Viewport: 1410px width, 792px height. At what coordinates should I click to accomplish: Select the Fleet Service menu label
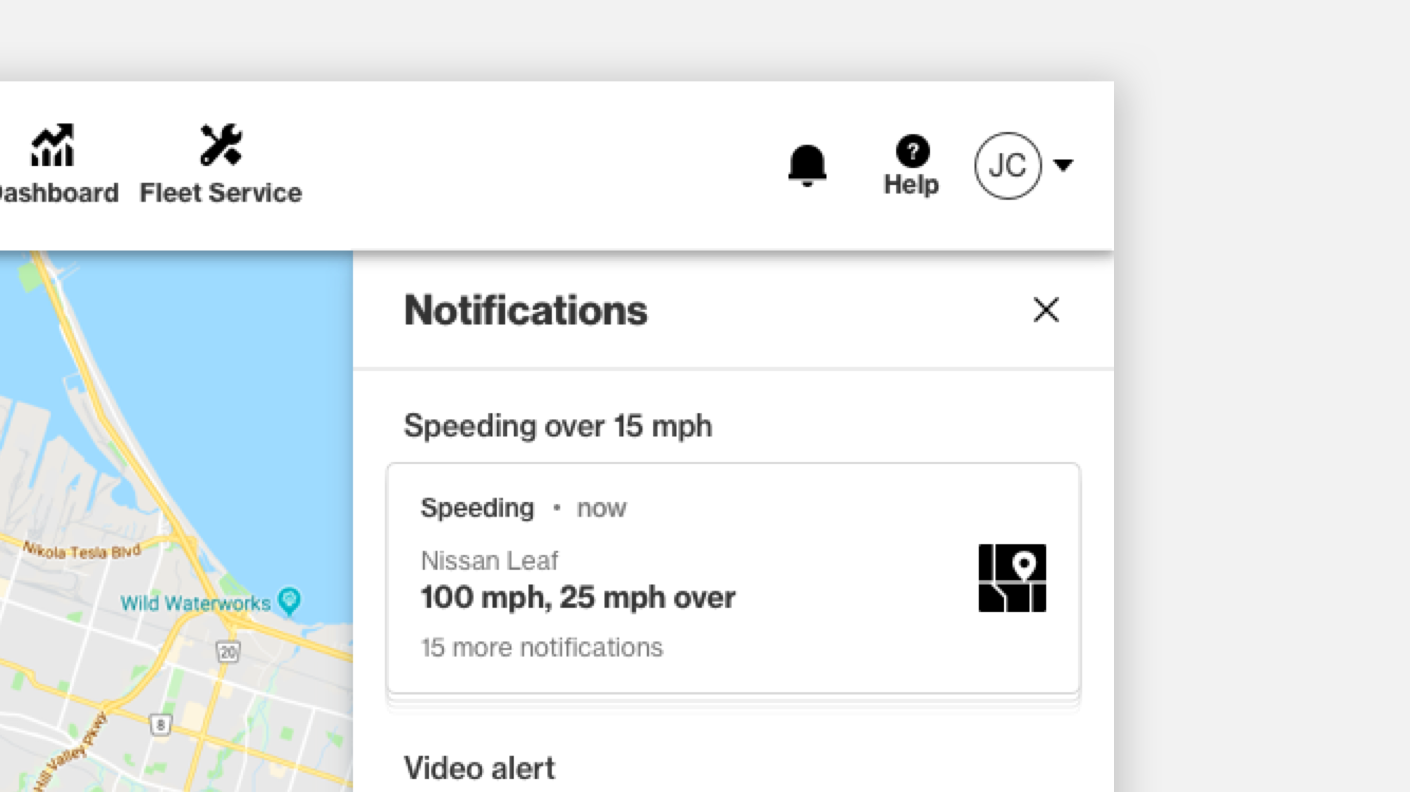point(221,193)
